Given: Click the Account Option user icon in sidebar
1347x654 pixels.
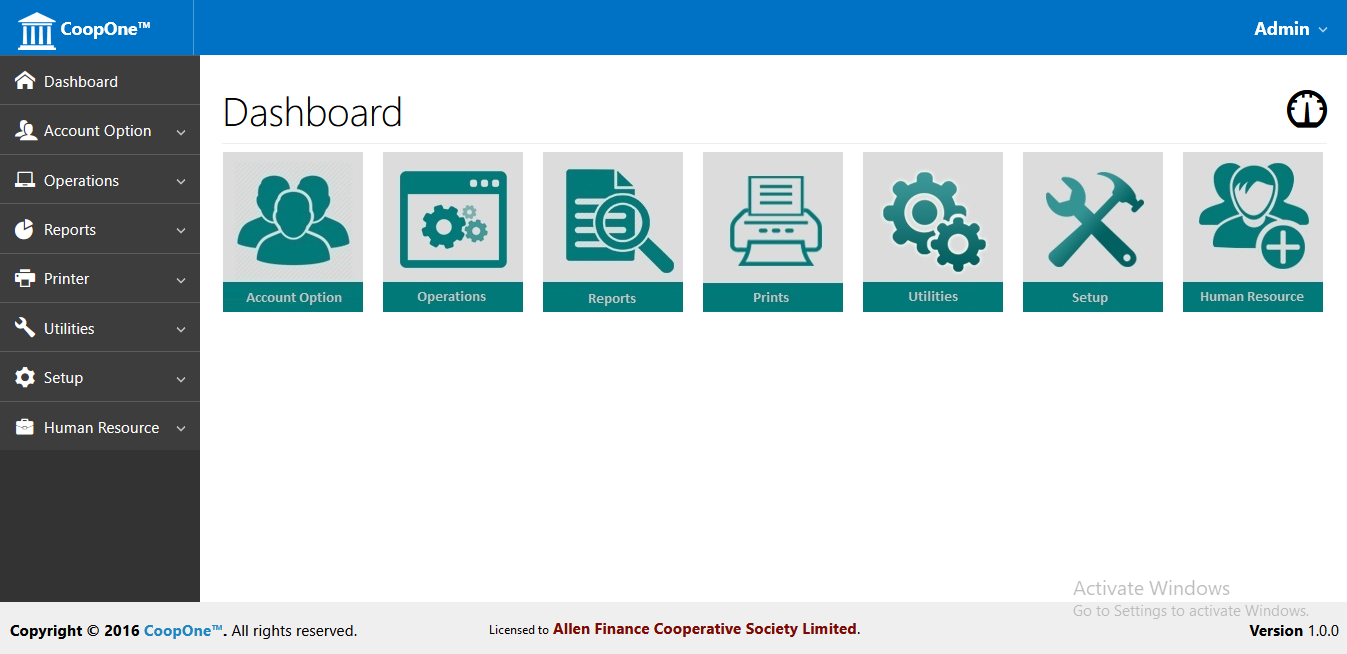Looking at the screenshot, I should pyautogui.click(x=25, y=130).
